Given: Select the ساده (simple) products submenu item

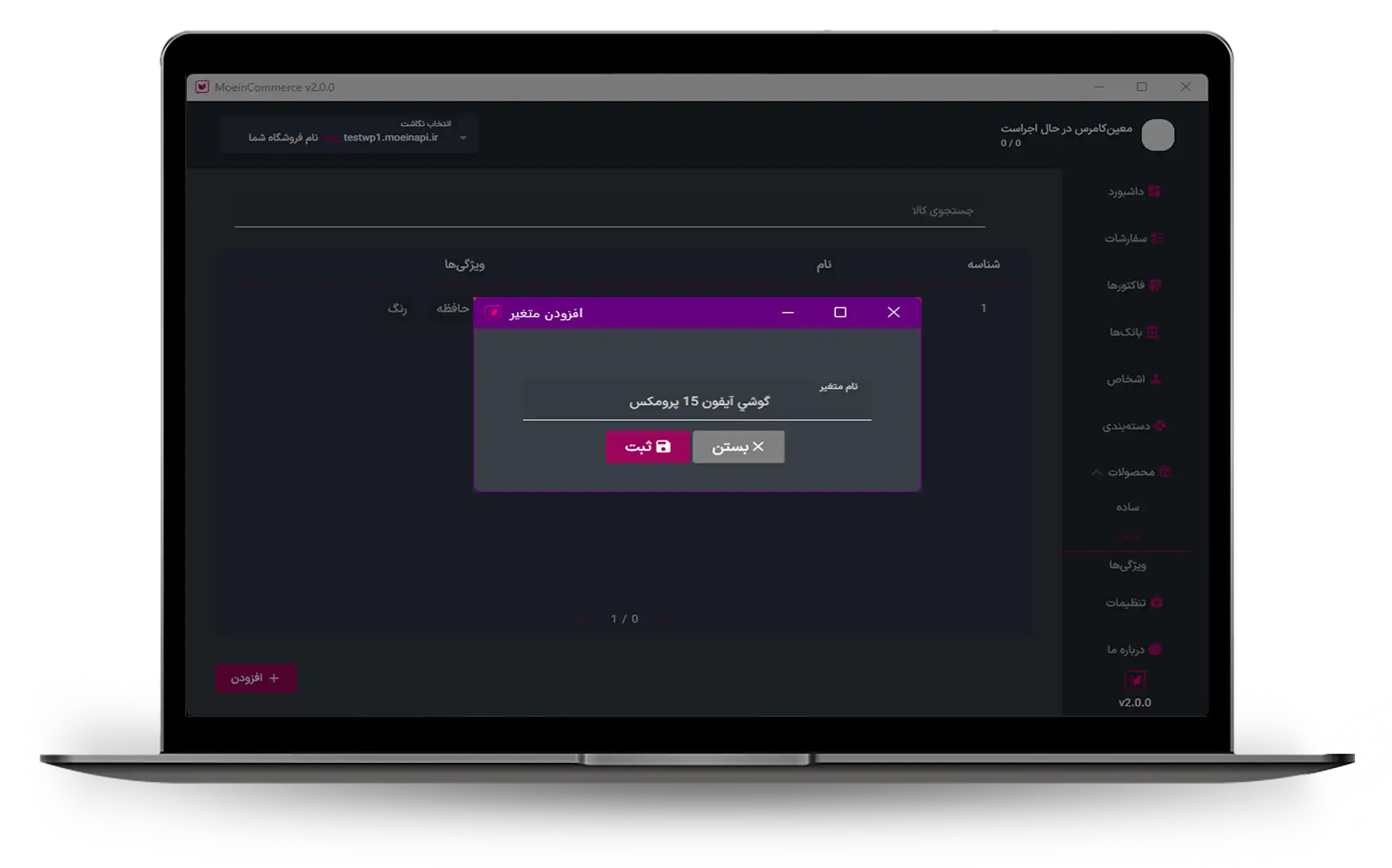Looking at the screenshot, I should point(1128,507).
